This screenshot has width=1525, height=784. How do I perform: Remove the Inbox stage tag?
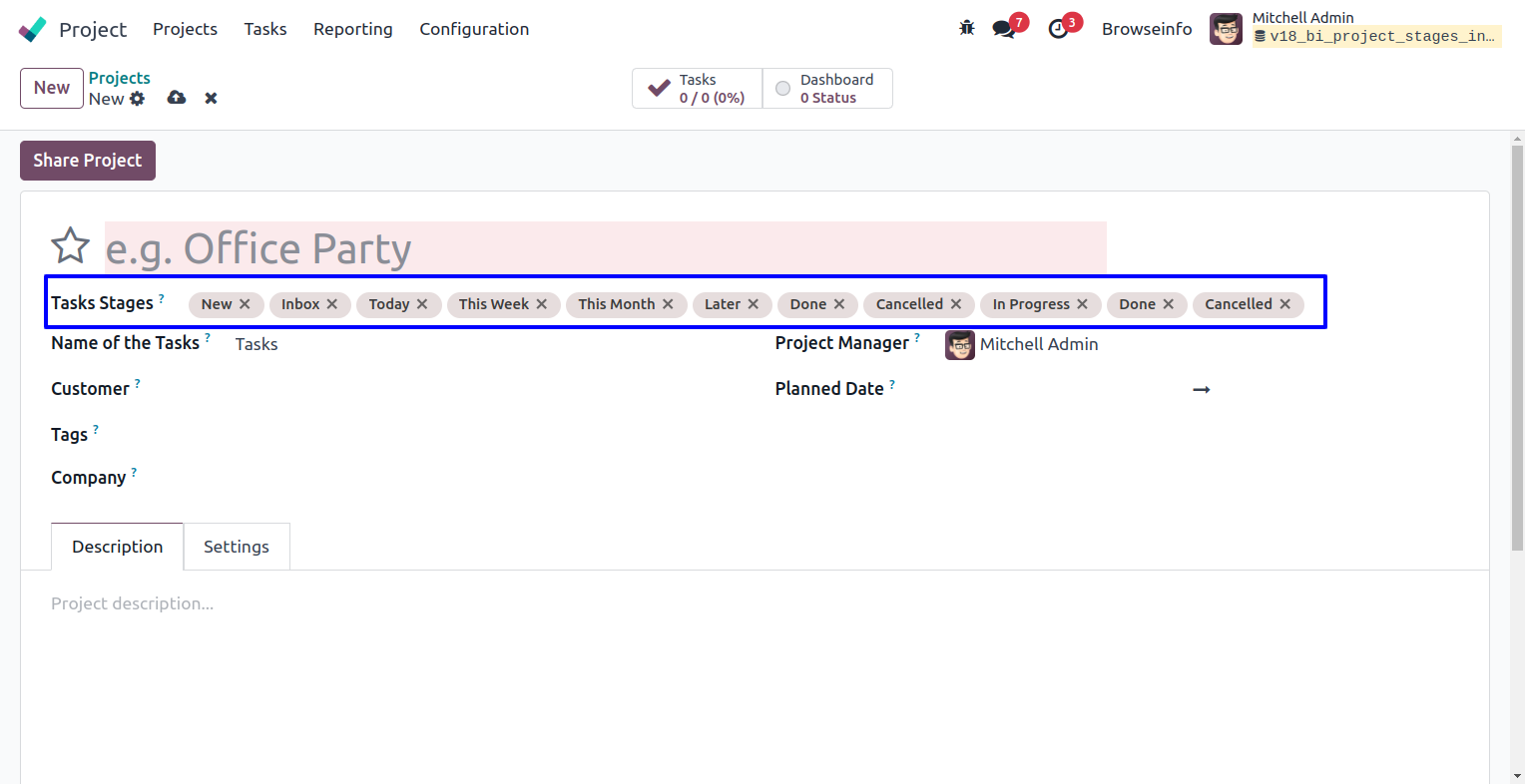332,304
